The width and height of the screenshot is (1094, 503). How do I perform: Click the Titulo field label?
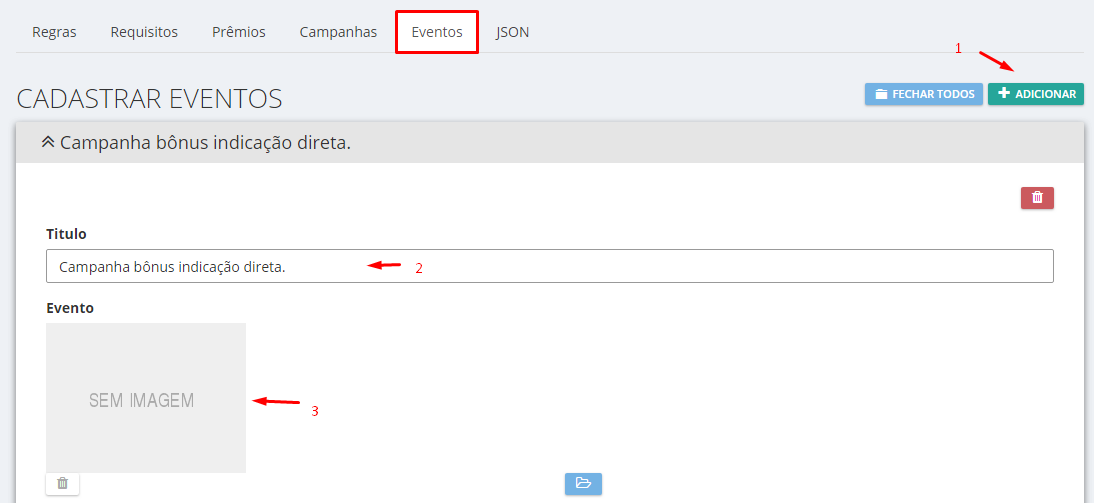pos(66,234)
